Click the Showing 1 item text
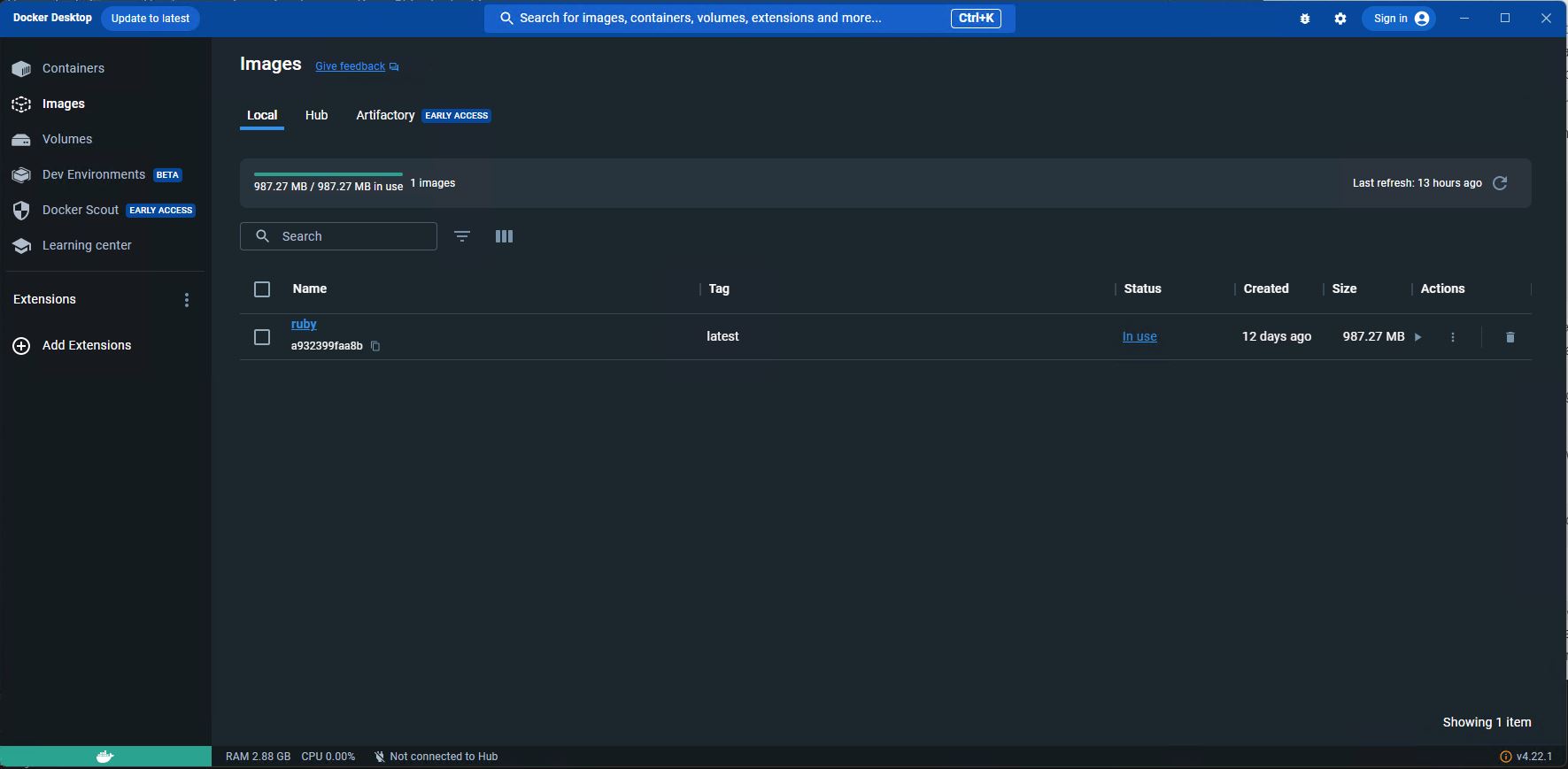Image resolution: width=1568 pixels, height=769 pixels. click(1487, 722)
